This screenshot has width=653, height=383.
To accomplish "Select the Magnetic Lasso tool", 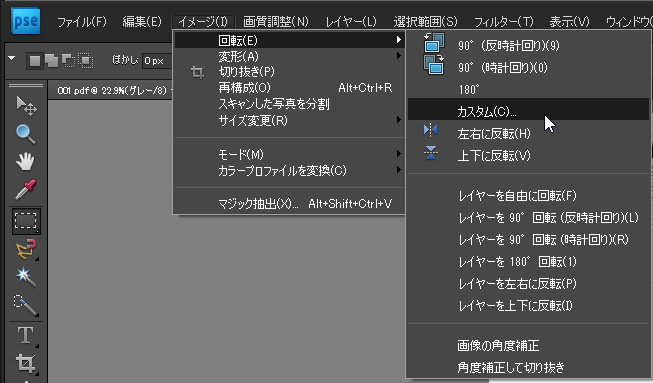I will (26, 250).
